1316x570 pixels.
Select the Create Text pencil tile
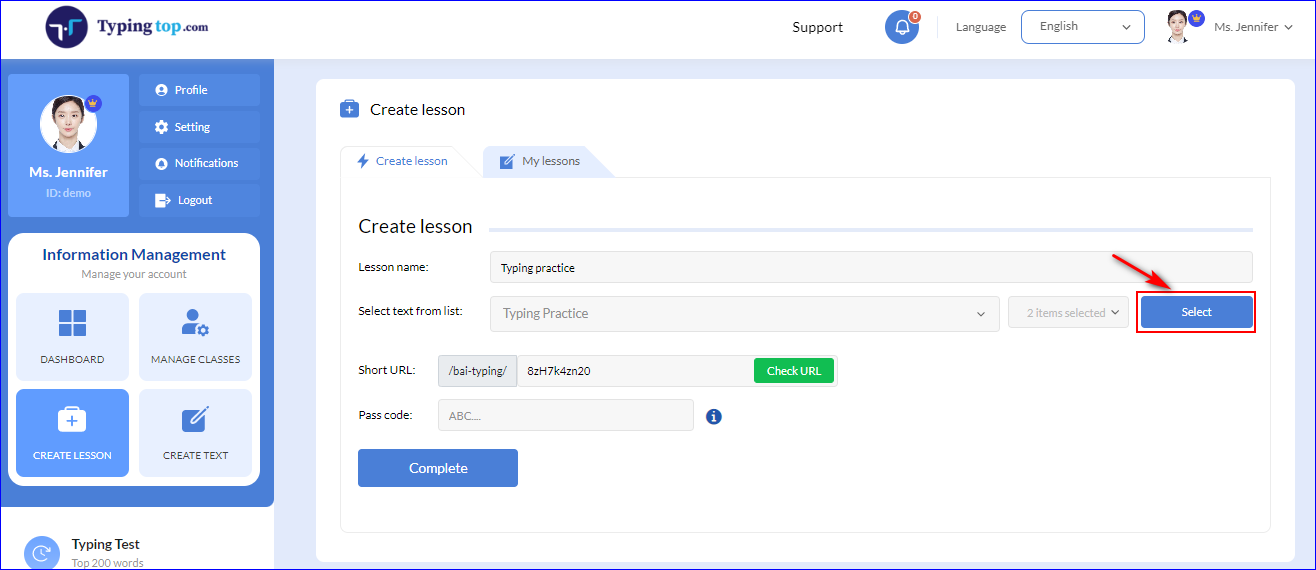(x=195, y=433)
